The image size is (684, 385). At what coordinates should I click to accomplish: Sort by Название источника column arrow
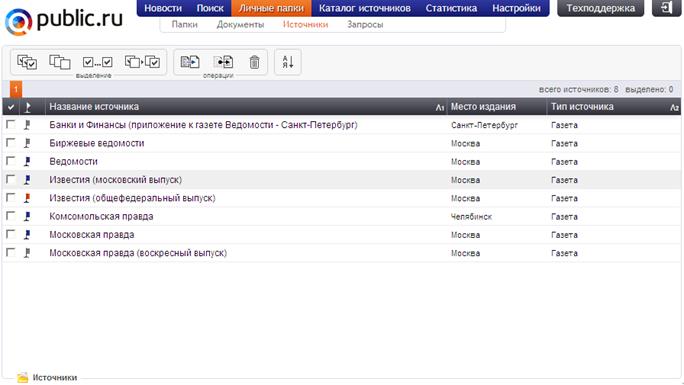pyautogui.click(x=440, y=107)
